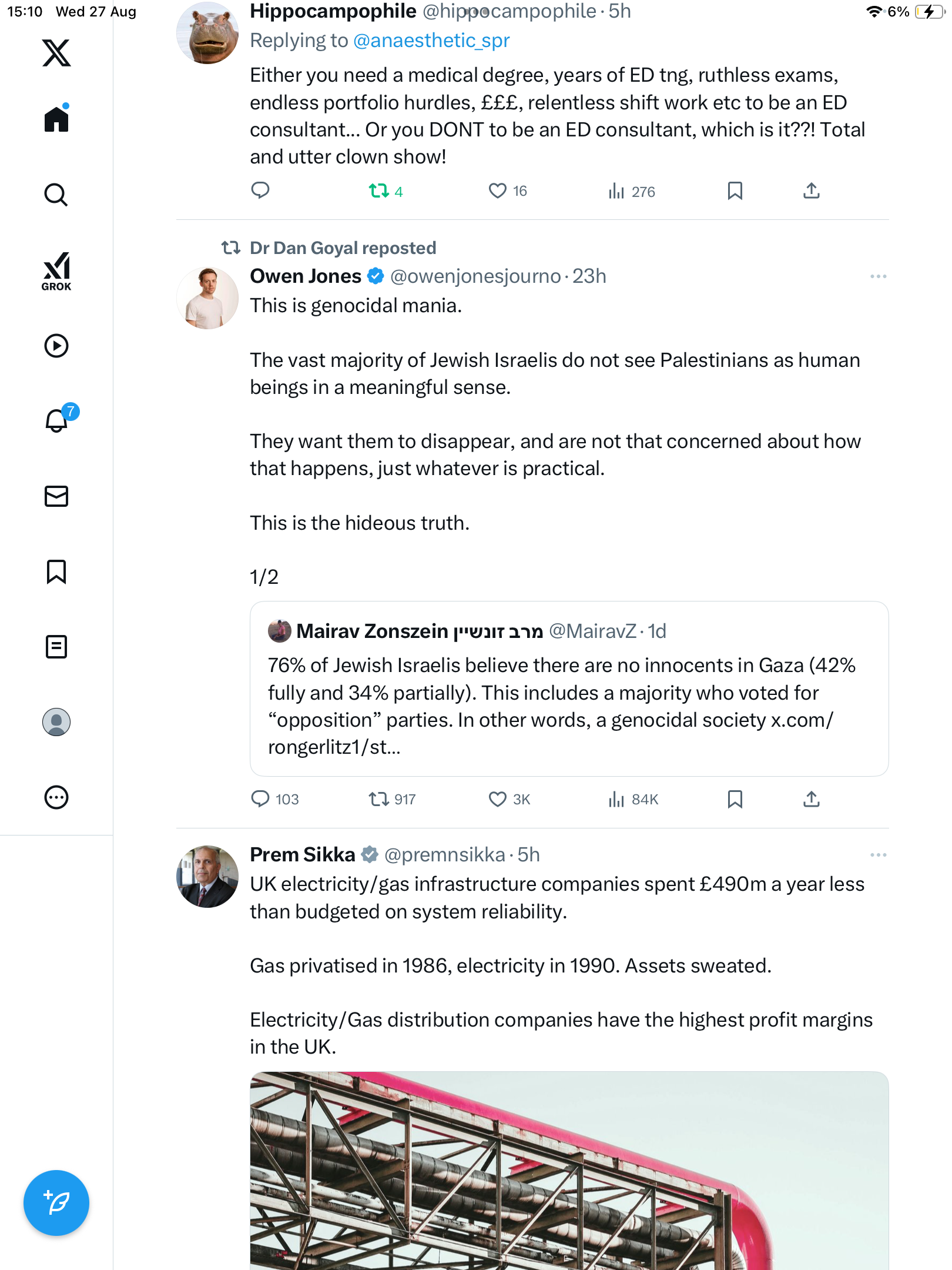Viewport: 952px width, 1270px height.
Task: Compose a new post
Action: 56,1203
